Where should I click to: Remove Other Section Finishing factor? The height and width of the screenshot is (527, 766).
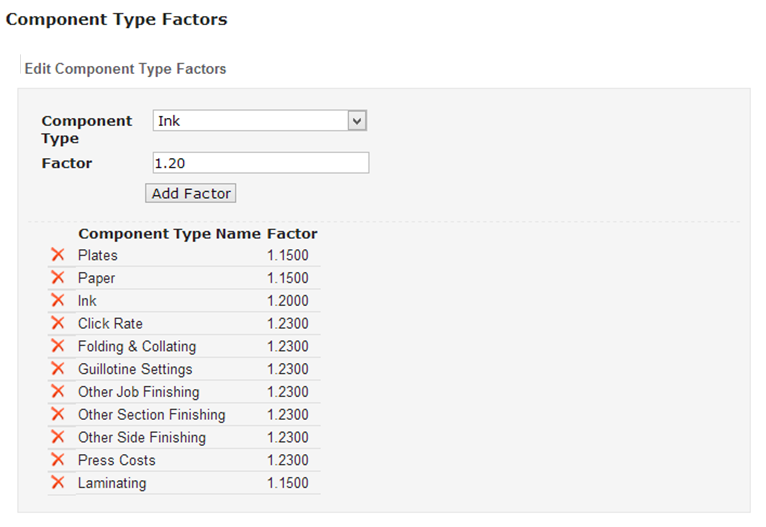[x=57, y=415]
